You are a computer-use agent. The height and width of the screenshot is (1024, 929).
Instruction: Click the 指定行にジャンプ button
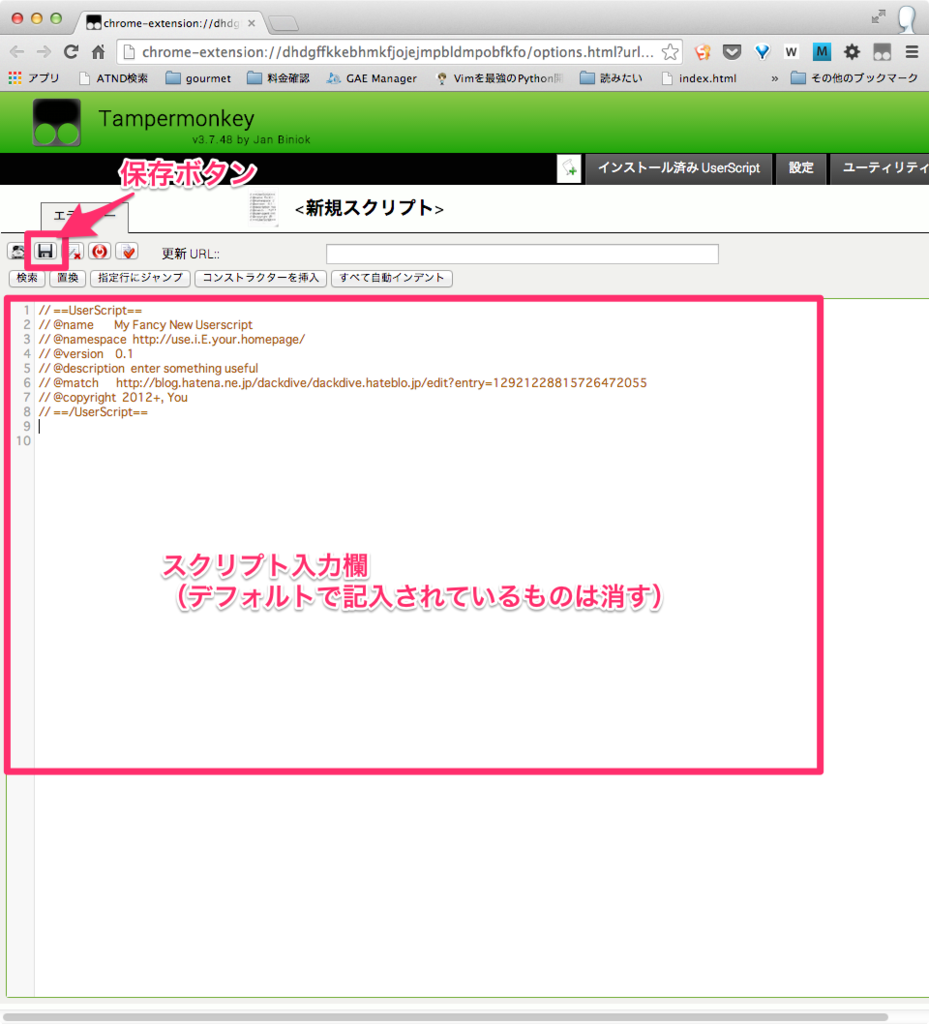(x=140, y=278)
